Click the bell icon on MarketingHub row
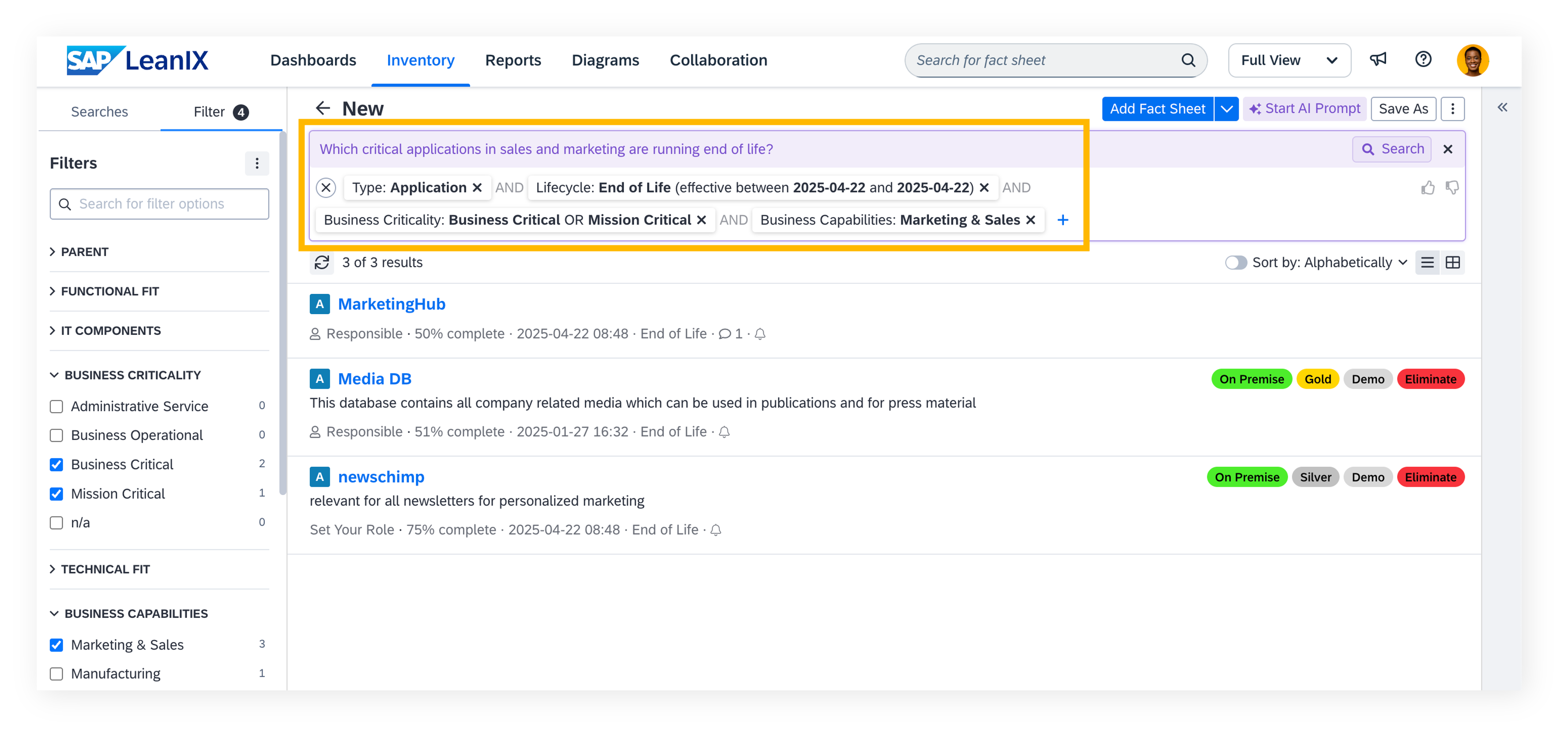This screenshot has width=1568, height=736. (760, 334)
